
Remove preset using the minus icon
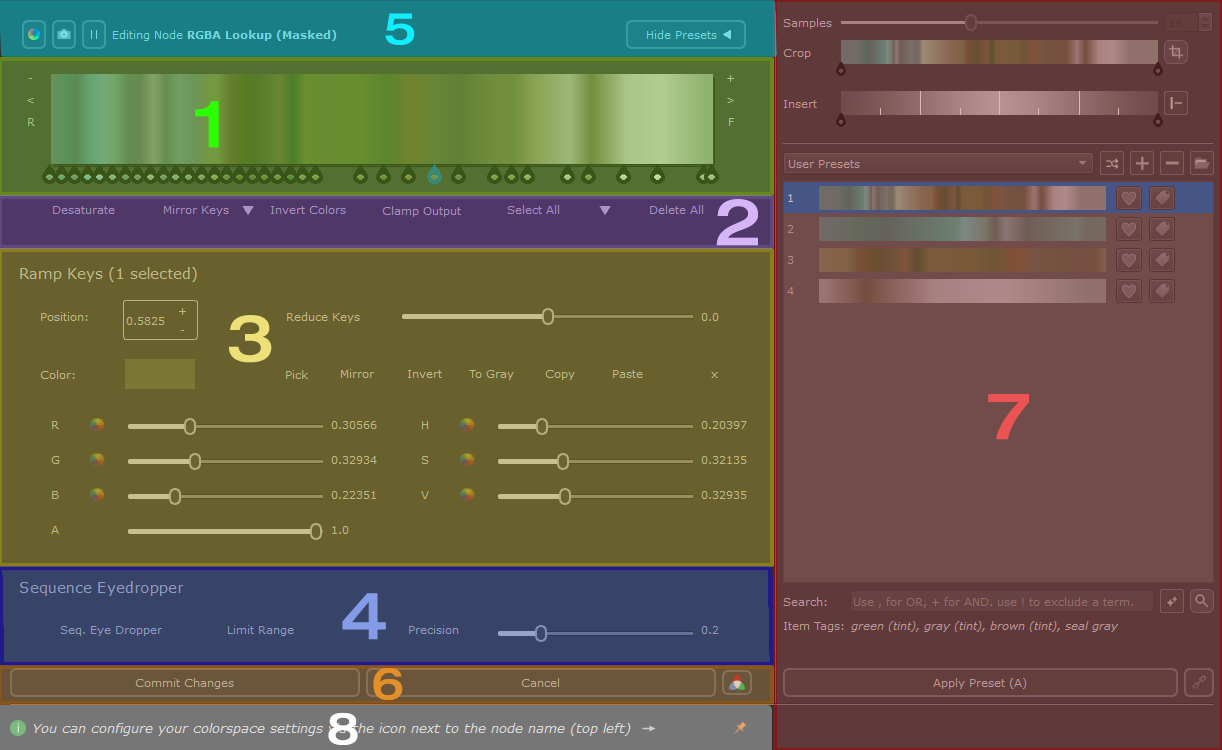(1173, 164)
